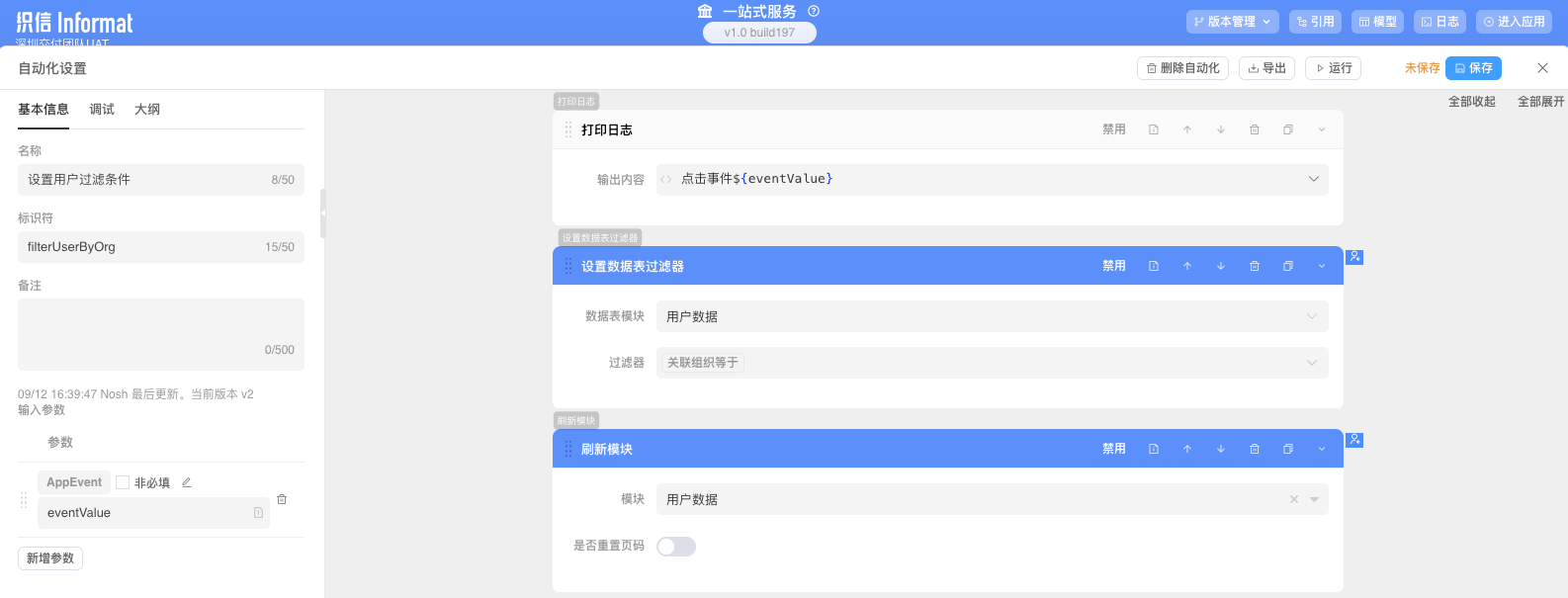The height and width of the screenshot is (598, 1568).
Task: Click the user icon beside 设置数据表过滤器
Action: click(1354, 257)
